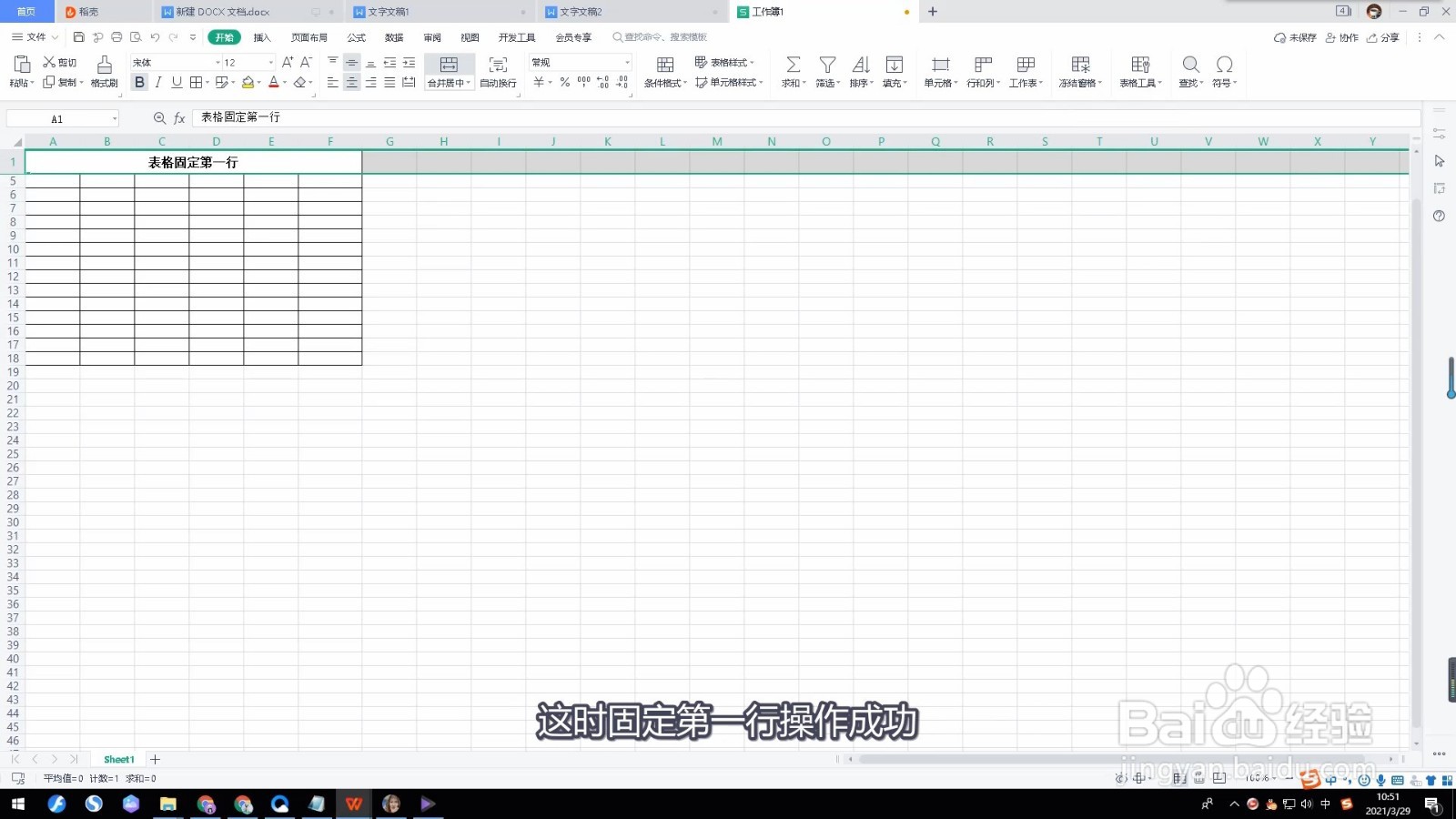Click the Fill (填充) icon
1456x819 pixels.
895,65
